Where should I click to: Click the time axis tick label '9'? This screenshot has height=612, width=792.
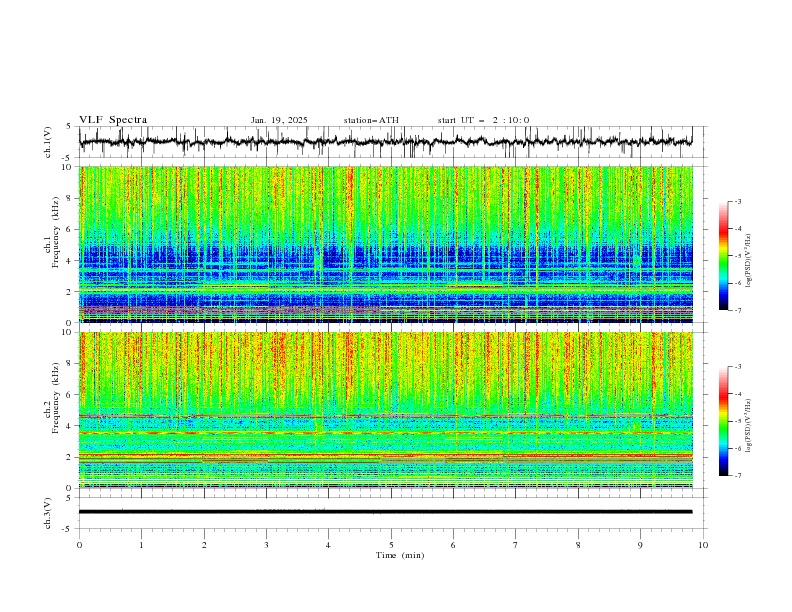[640, 545]
